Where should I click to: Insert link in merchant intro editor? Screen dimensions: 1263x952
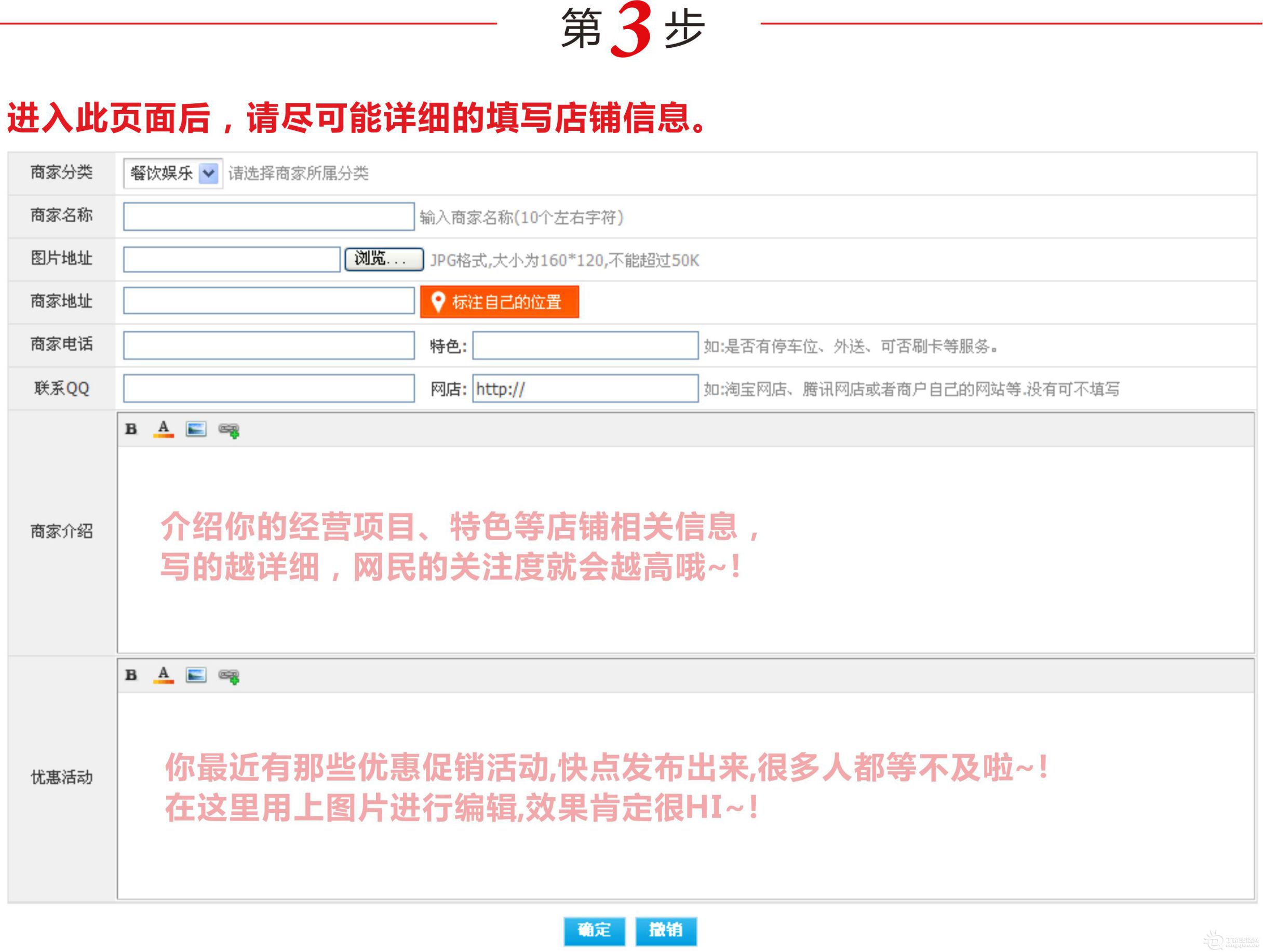229,430
